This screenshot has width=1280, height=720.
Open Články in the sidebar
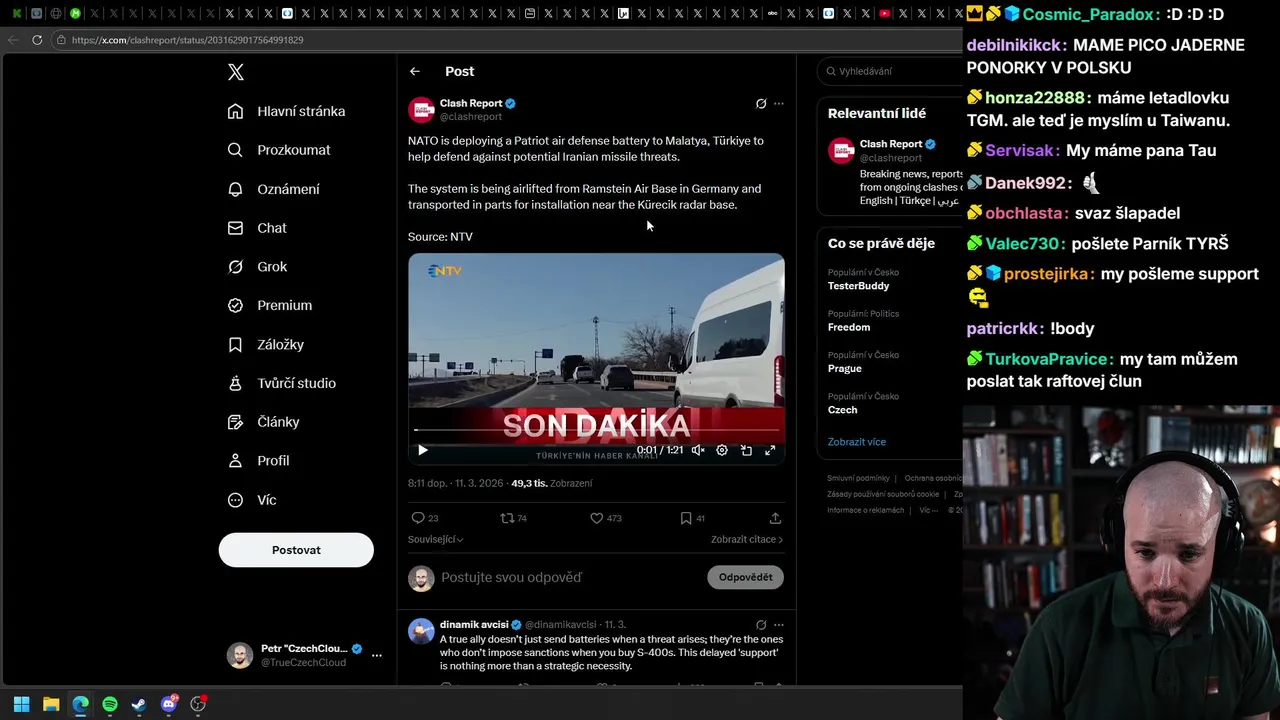tap(264, 422)
